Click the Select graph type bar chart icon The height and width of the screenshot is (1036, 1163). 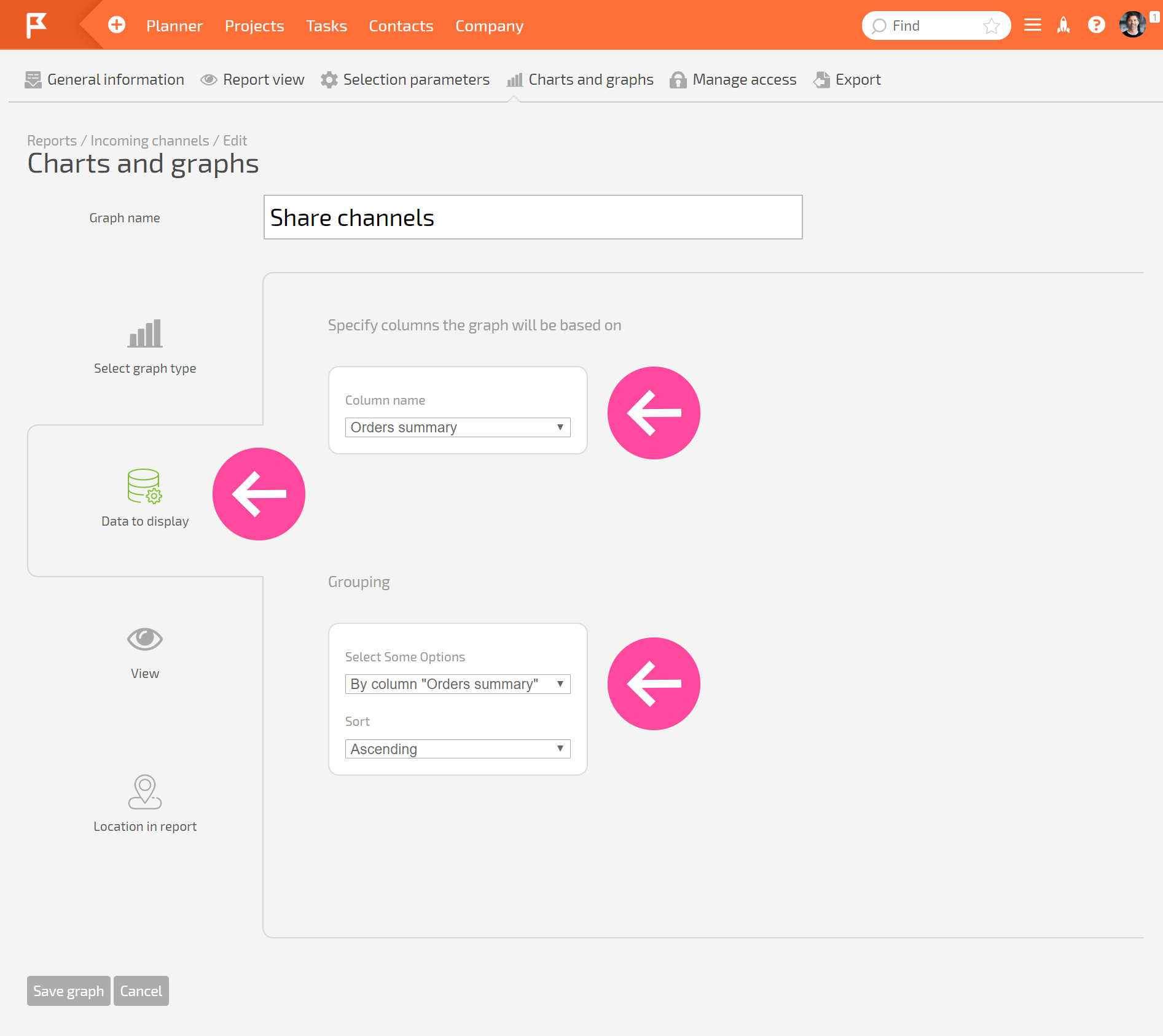[x=145, y=333]
